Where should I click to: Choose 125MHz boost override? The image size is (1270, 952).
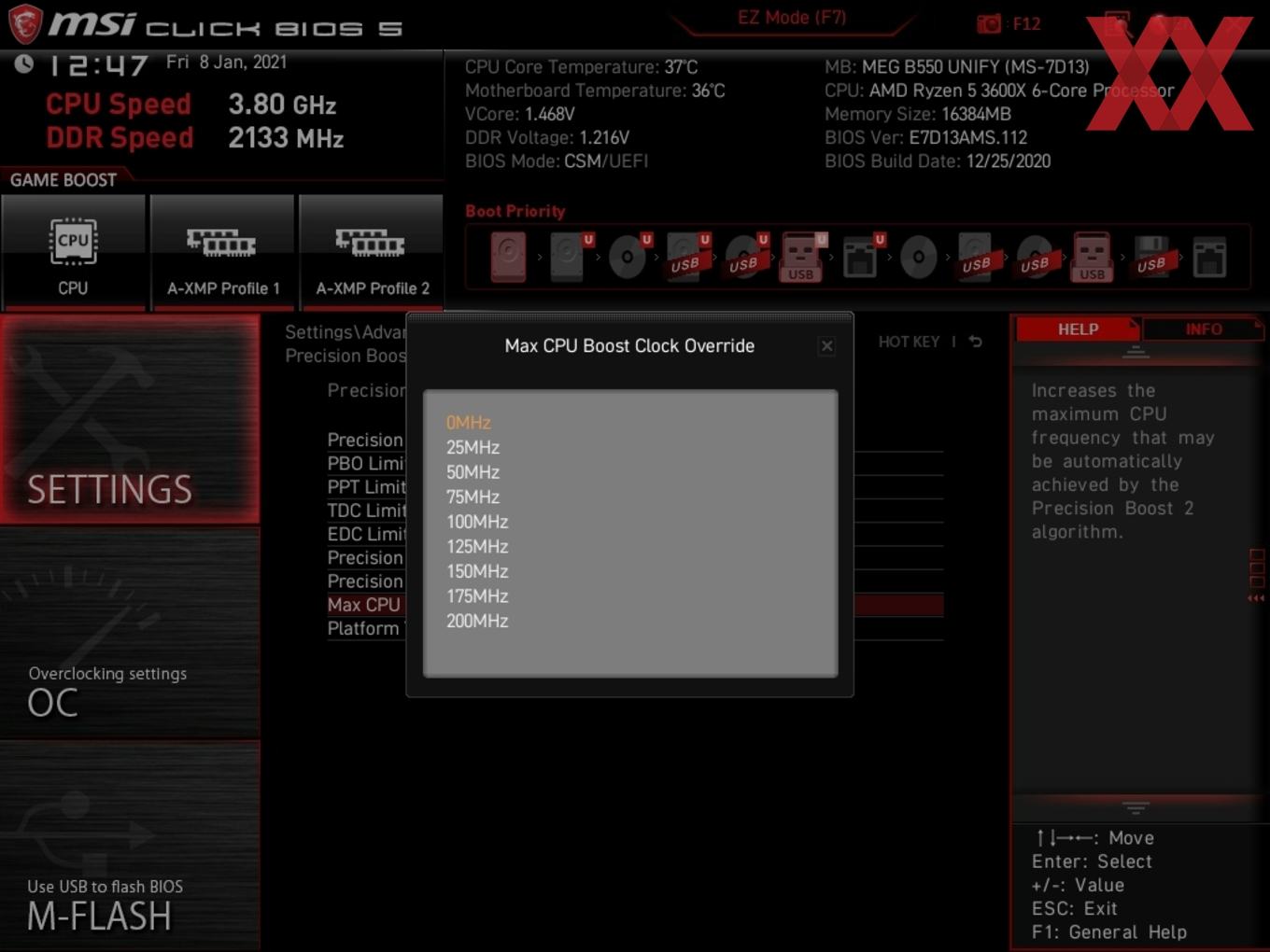[x=477, y=547]
